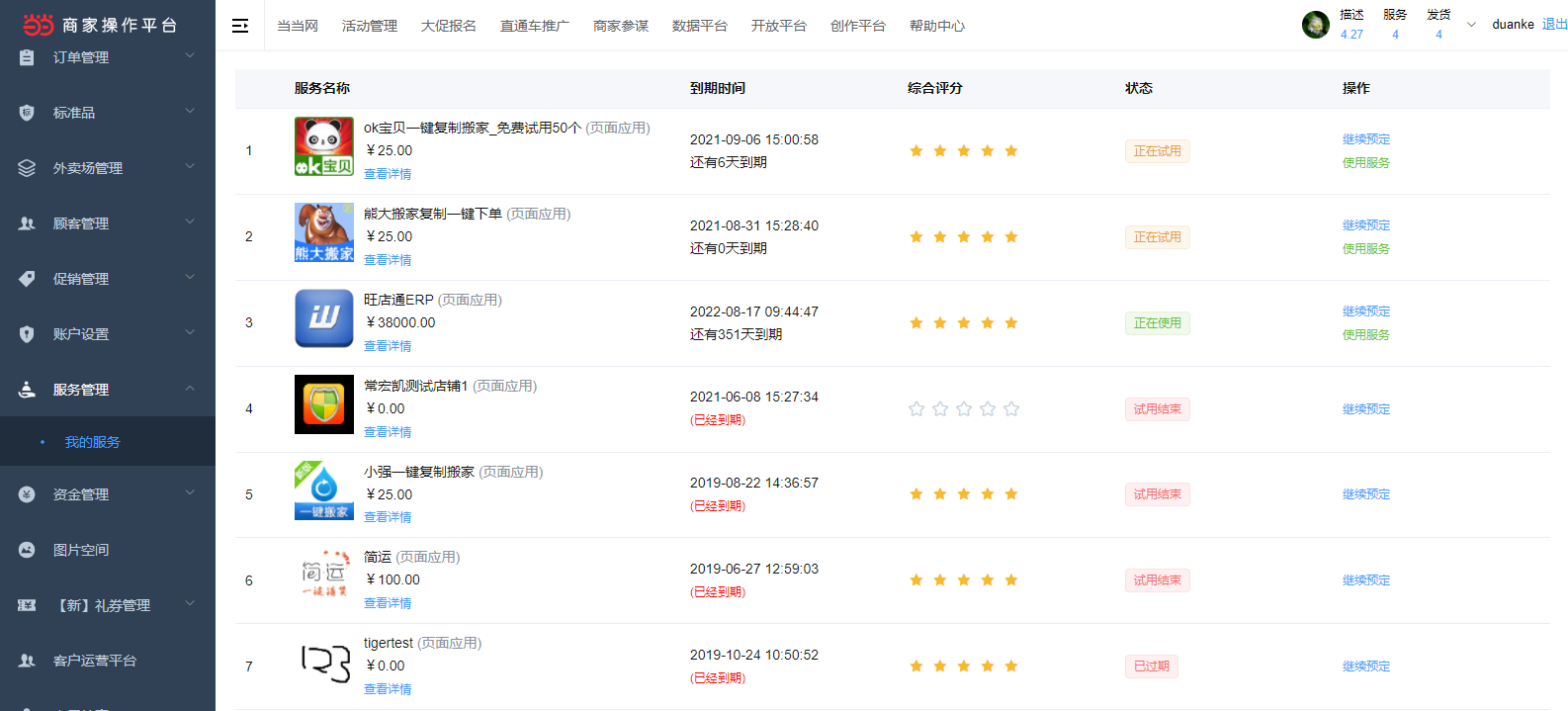Click the 外卖场管理 layers icon

pyautogui.click(x=27, y=168)
